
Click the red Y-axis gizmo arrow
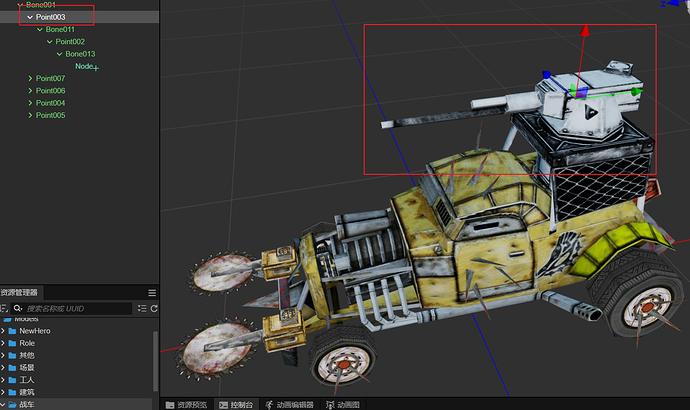tap(584, 30)
